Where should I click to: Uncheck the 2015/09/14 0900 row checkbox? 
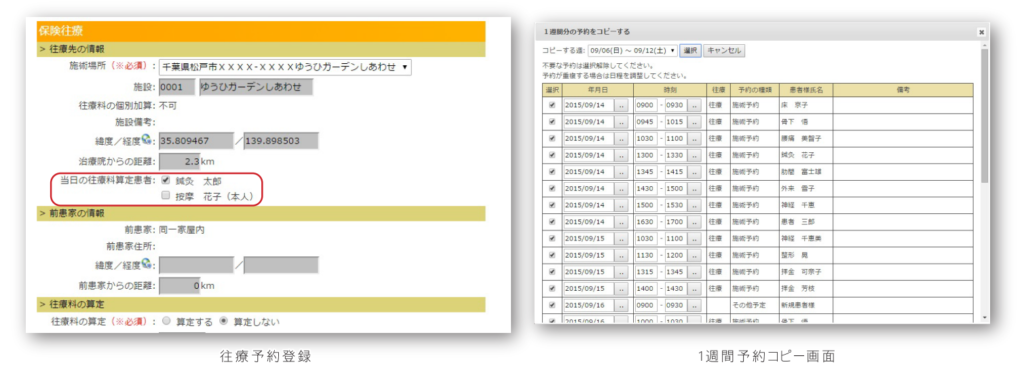tap(552, 105)
